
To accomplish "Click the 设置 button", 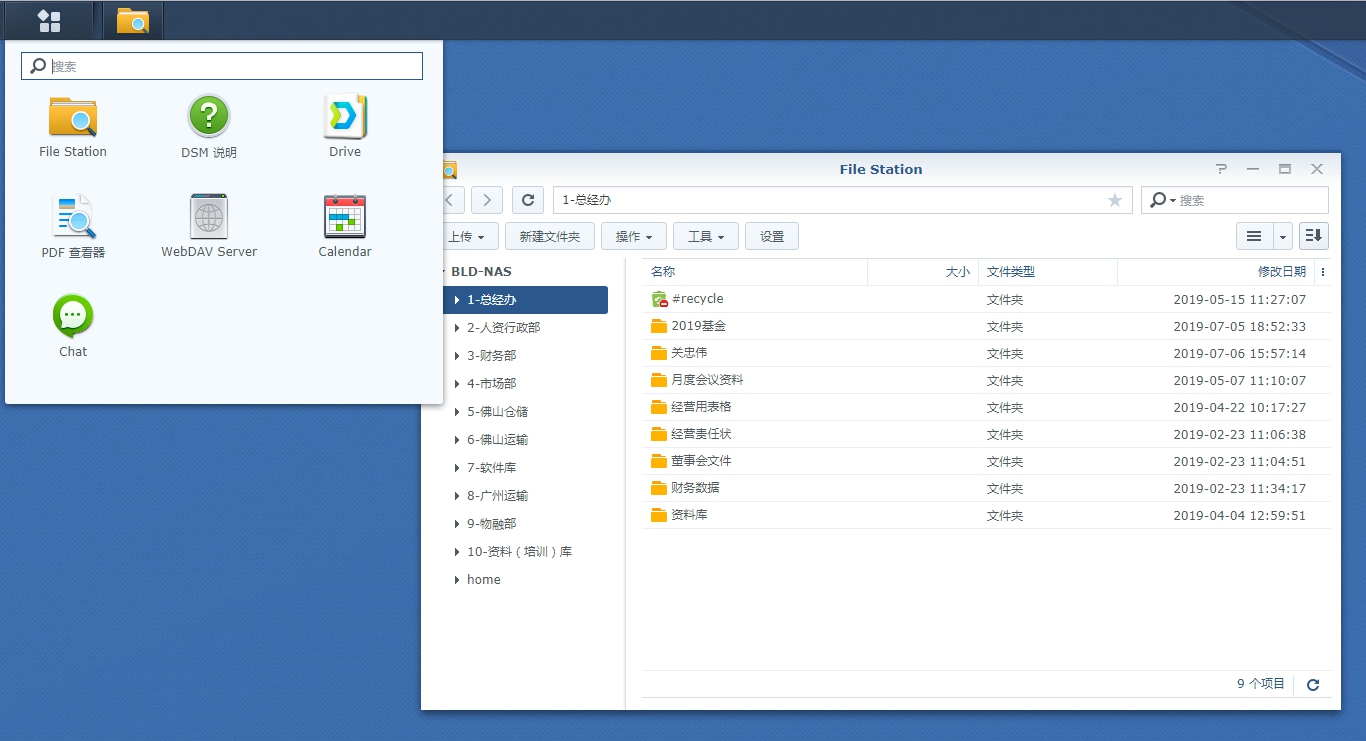I will pos(771,237).
